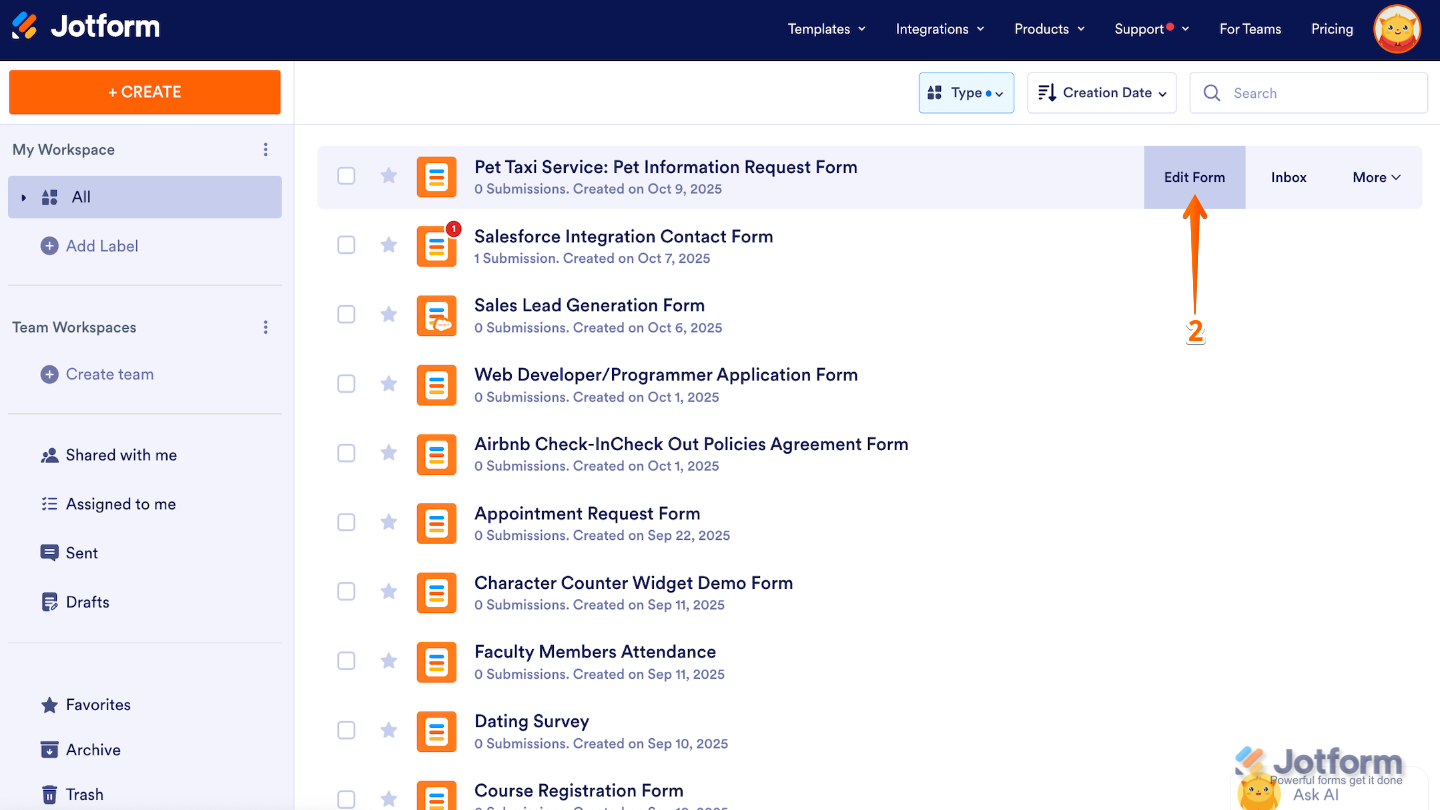Select the checkbox for Appointment Request Form
The width and height of the screenshot is (1440, 810).
point(346,522)
